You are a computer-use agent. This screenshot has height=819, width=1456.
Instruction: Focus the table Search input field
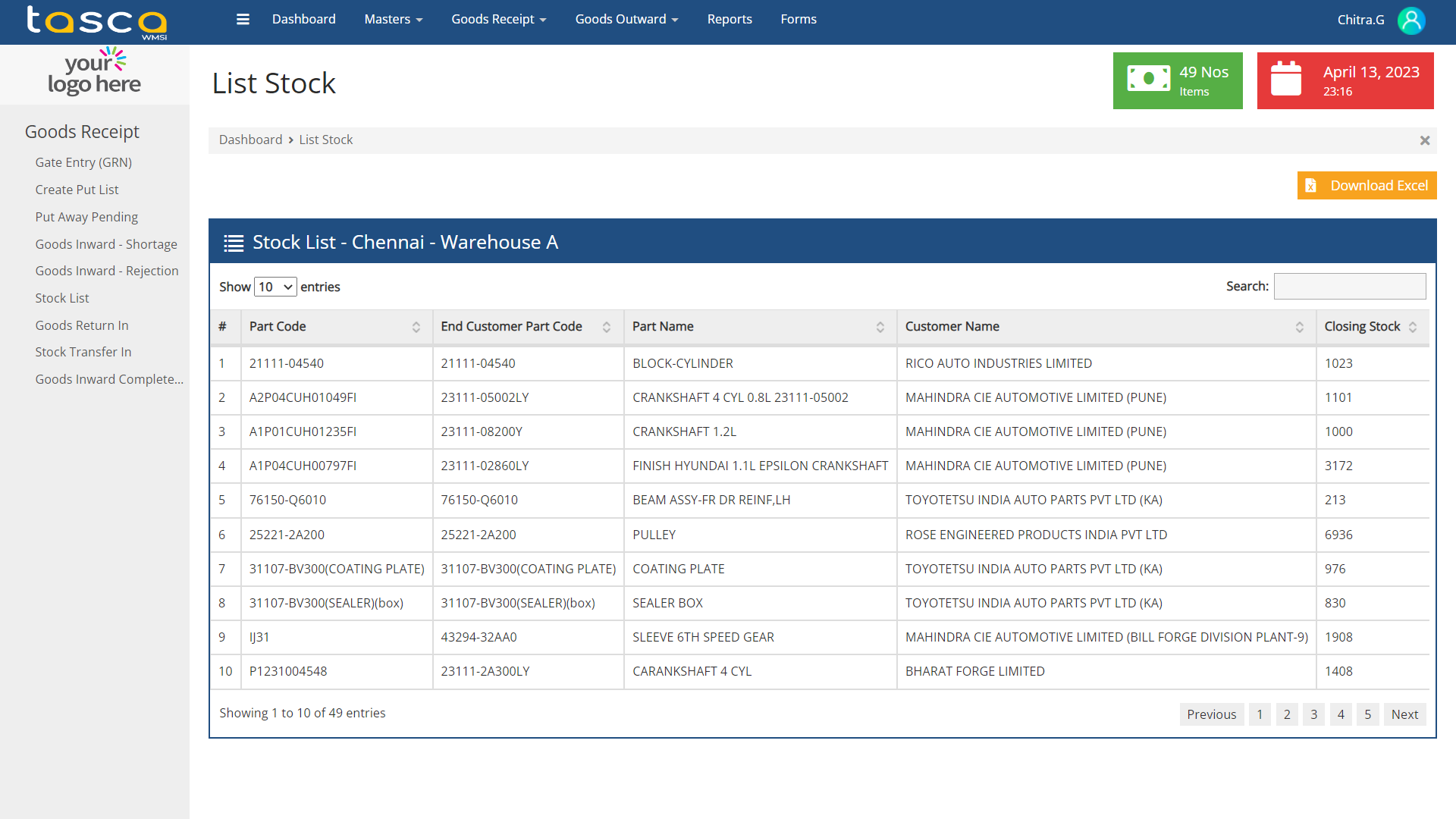[1350, 287]
